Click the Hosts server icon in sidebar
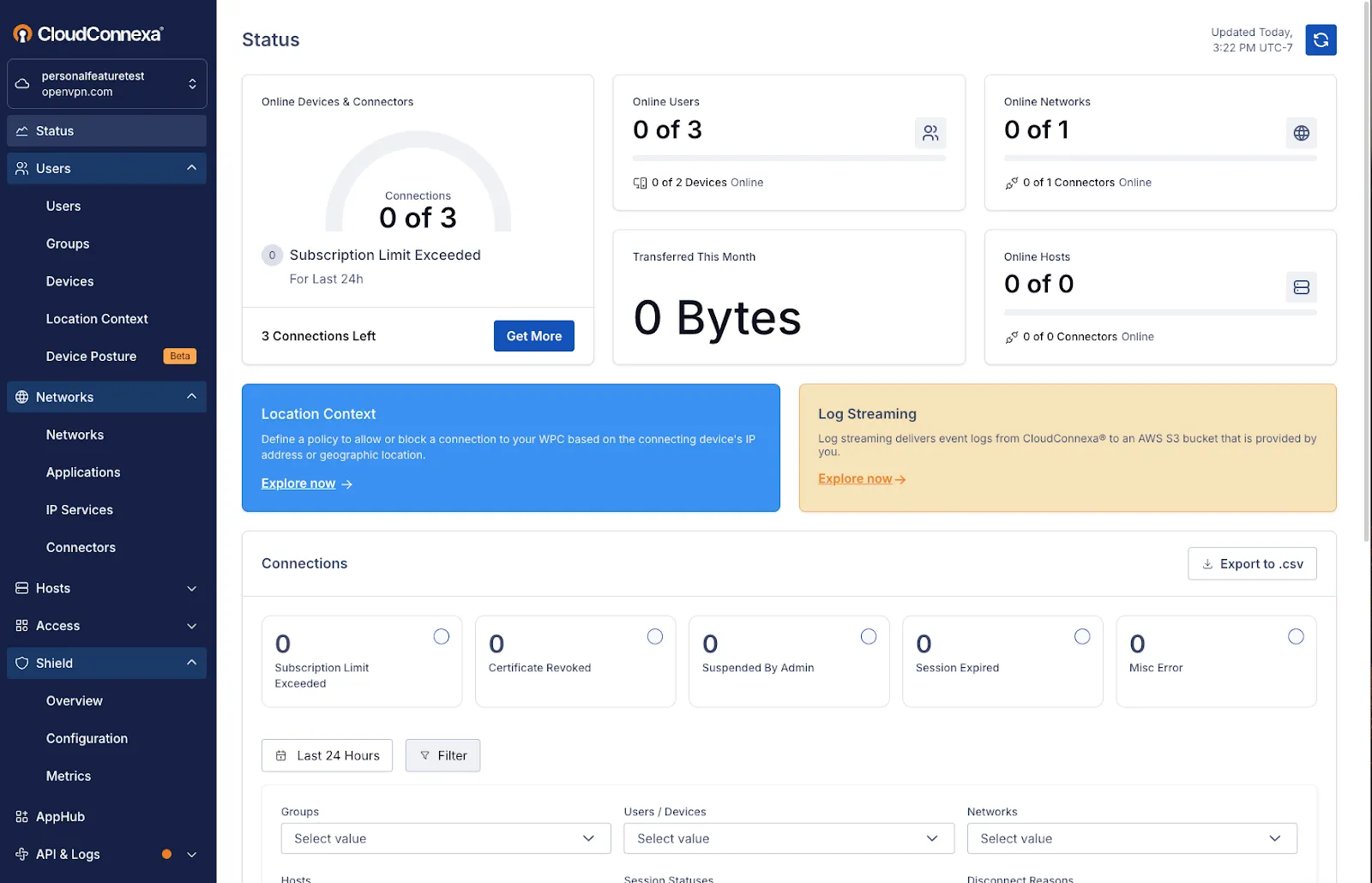 22,588
